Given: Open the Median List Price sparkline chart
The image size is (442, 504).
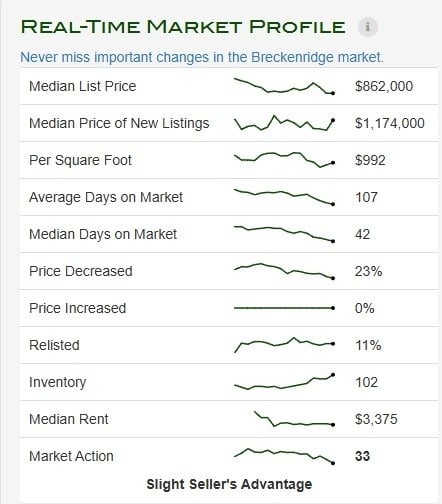Looking at the screenshot, I should 284,86.
